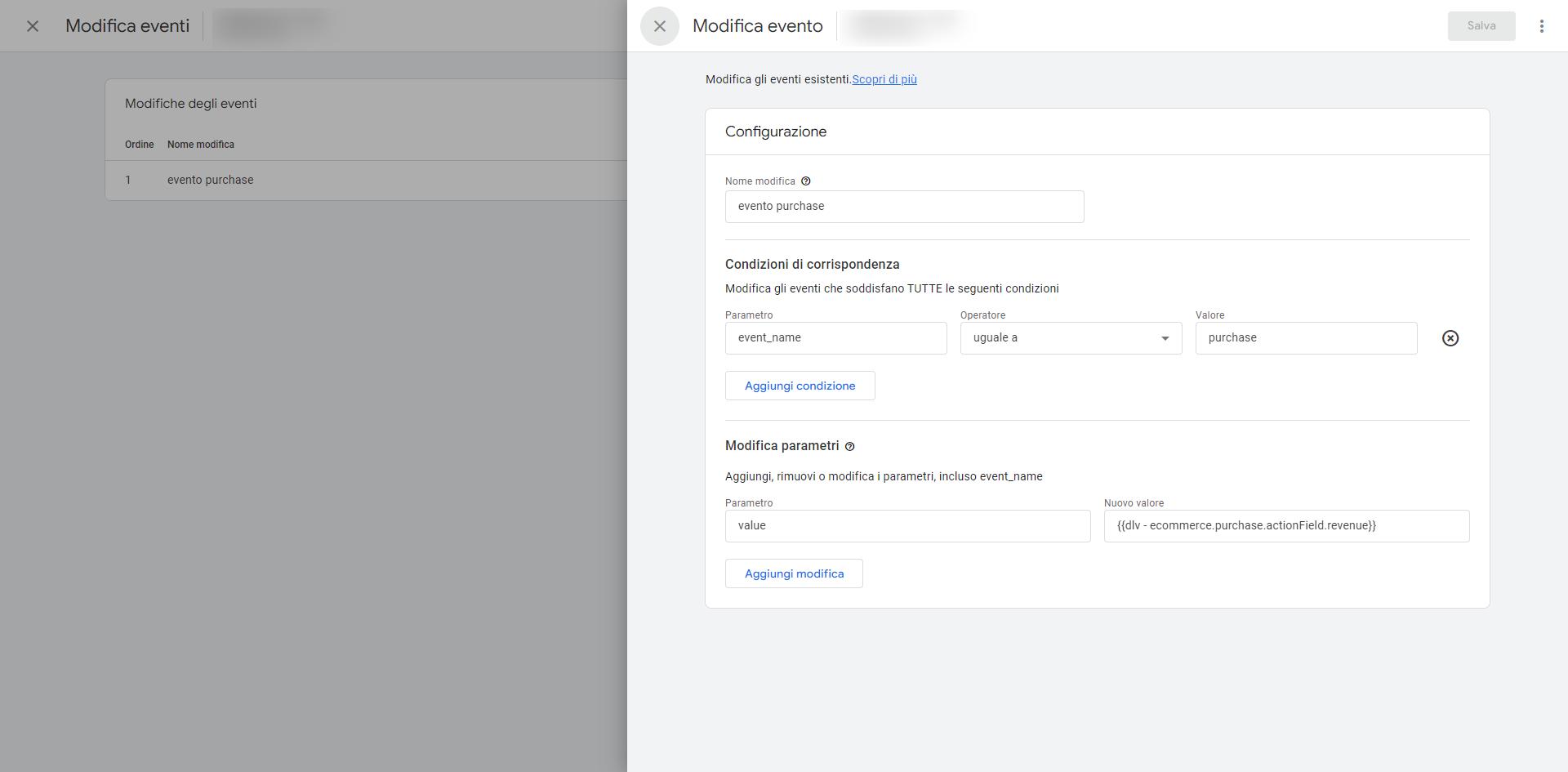Click the blurred property name beside Modifica evento
Screen dimensions: 1568x772
tap(904, 26)
